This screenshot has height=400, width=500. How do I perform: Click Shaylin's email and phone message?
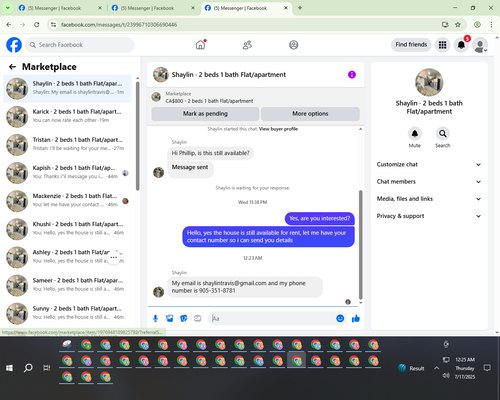tap(245, 287)
